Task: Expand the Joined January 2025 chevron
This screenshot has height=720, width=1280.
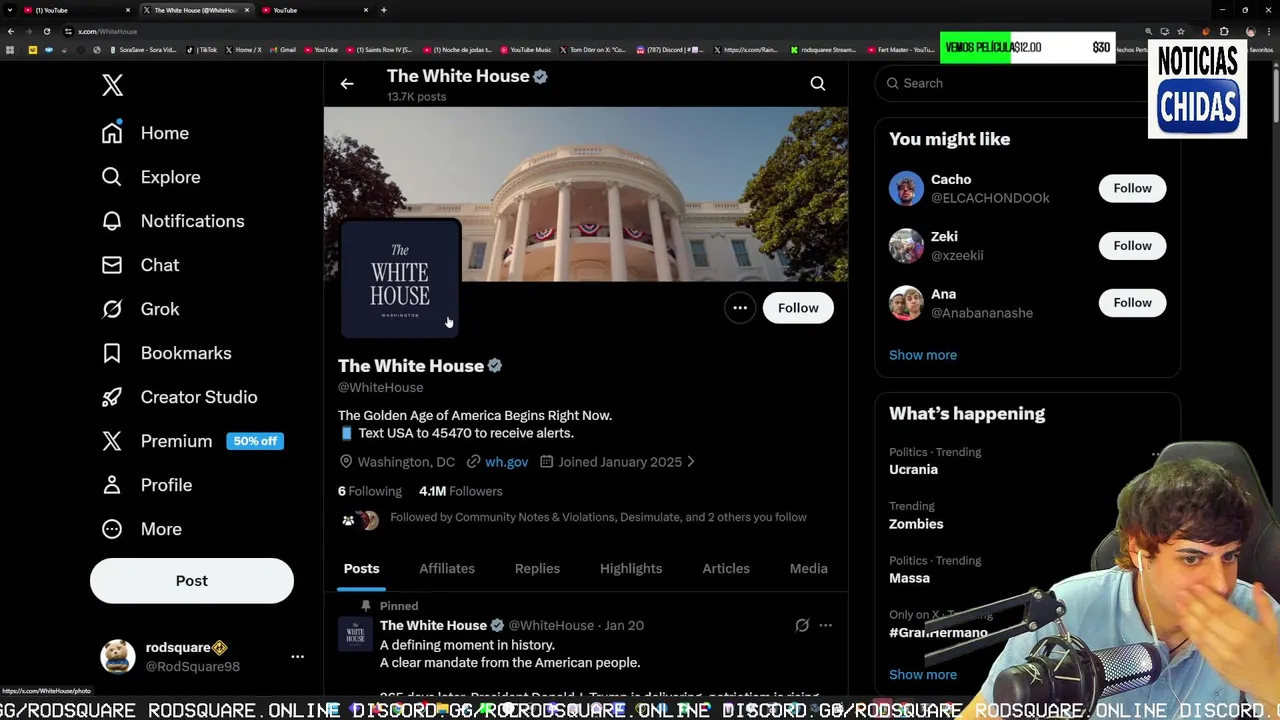Action: [x=691, y=462]
